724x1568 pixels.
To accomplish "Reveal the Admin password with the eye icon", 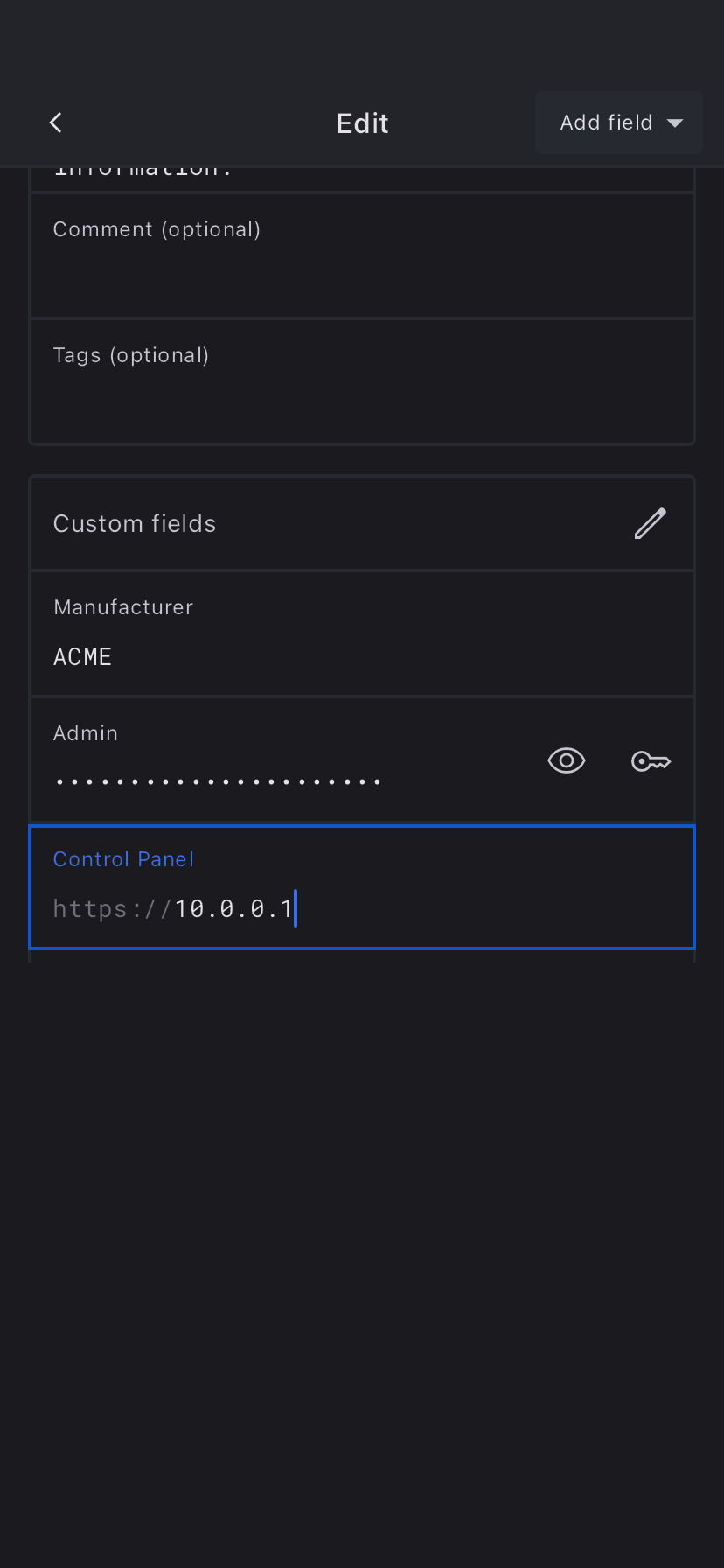I will 567,760.
